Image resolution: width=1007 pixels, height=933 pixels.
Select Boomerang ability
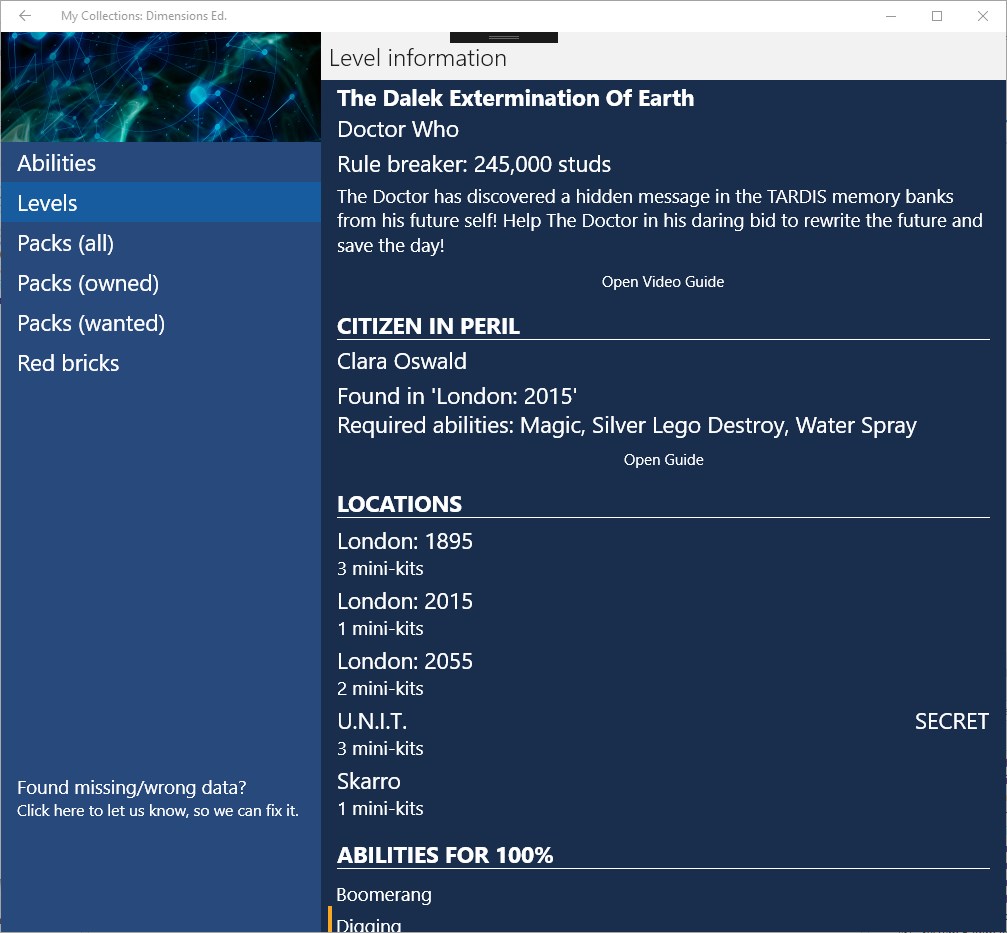click(384, 894)
